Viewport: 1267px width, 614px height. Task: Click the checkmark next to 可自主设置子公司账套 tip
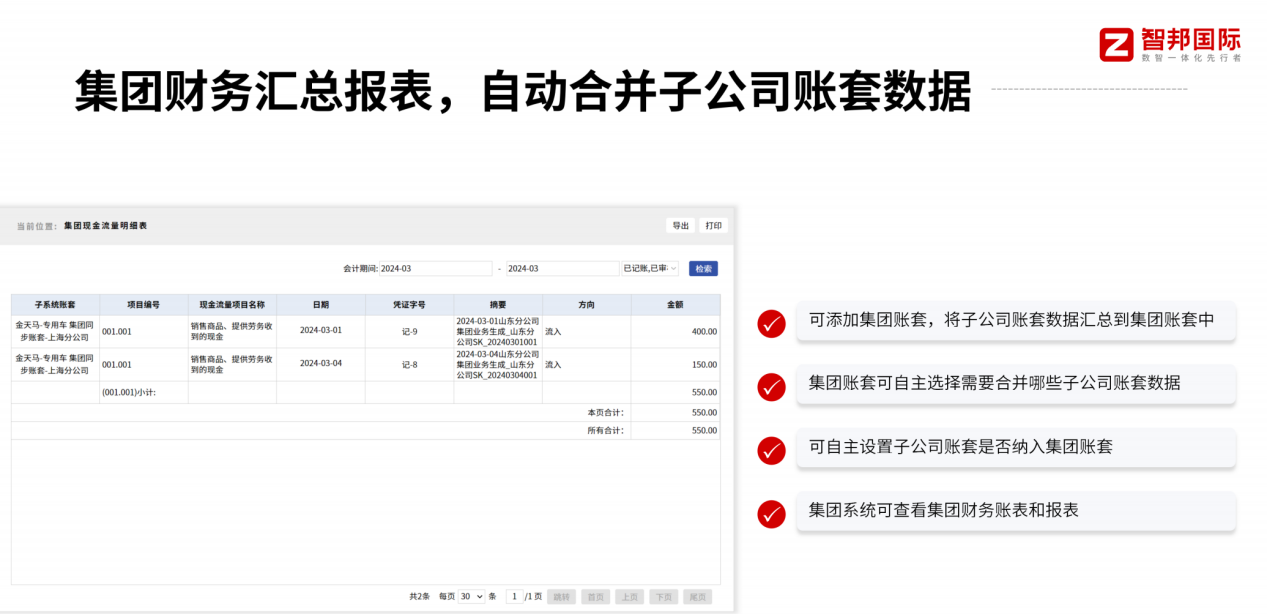click(x=770, y=451)
